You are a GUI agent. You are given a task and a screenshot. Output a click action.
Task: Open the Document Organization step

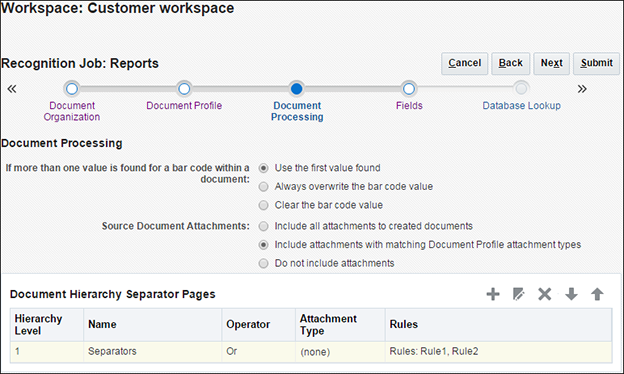72,111
